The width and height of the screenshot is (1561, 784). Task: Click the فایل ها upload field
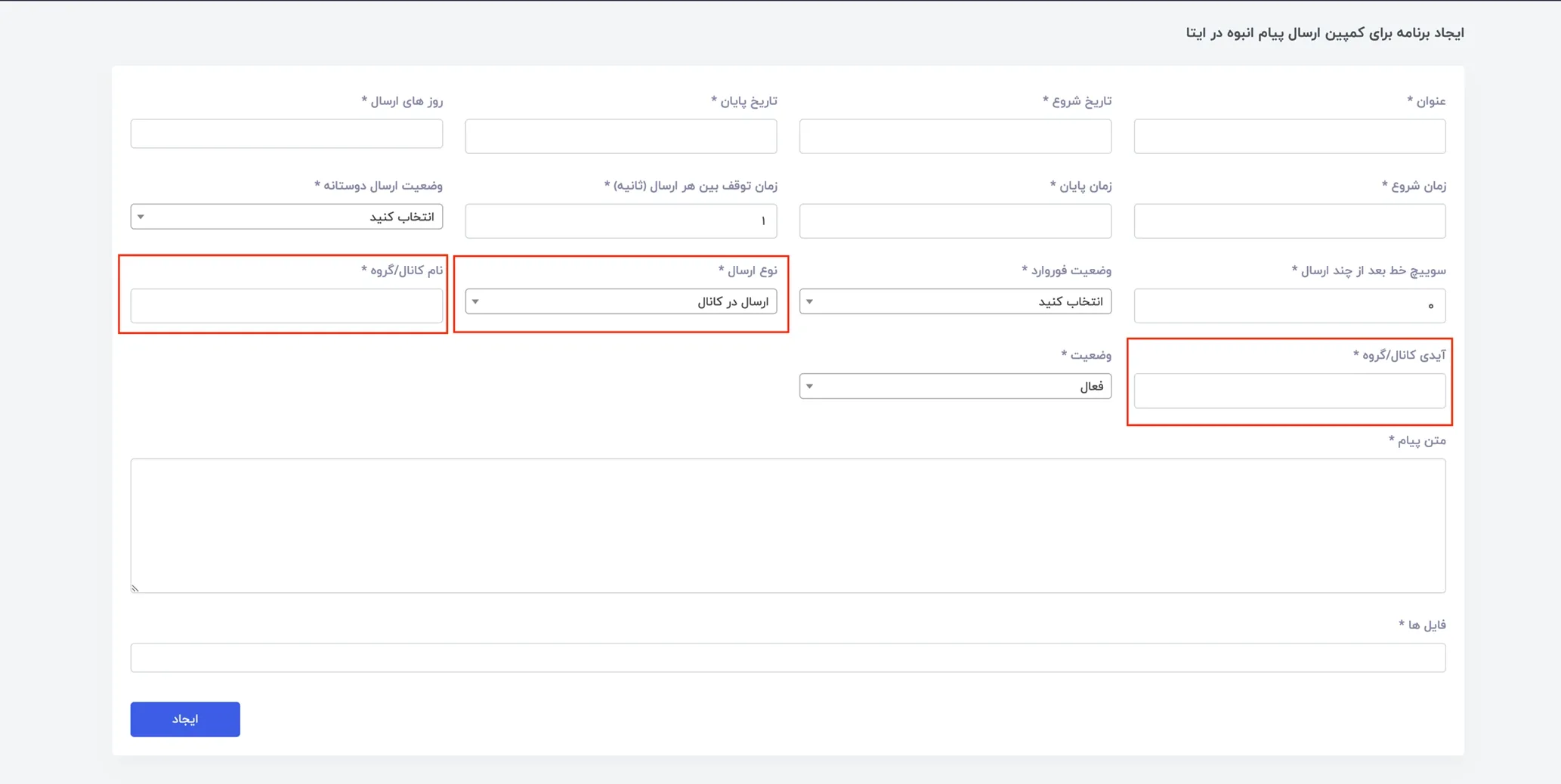788,657
